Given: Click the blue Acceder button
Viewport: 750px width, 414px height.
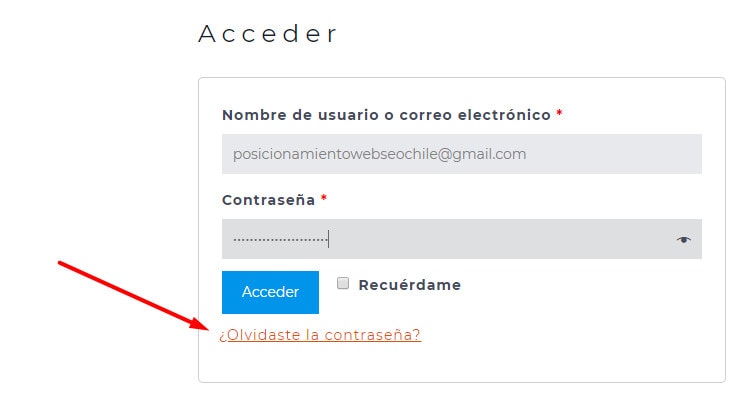Looking at the screenshot, I should point(270,292).
